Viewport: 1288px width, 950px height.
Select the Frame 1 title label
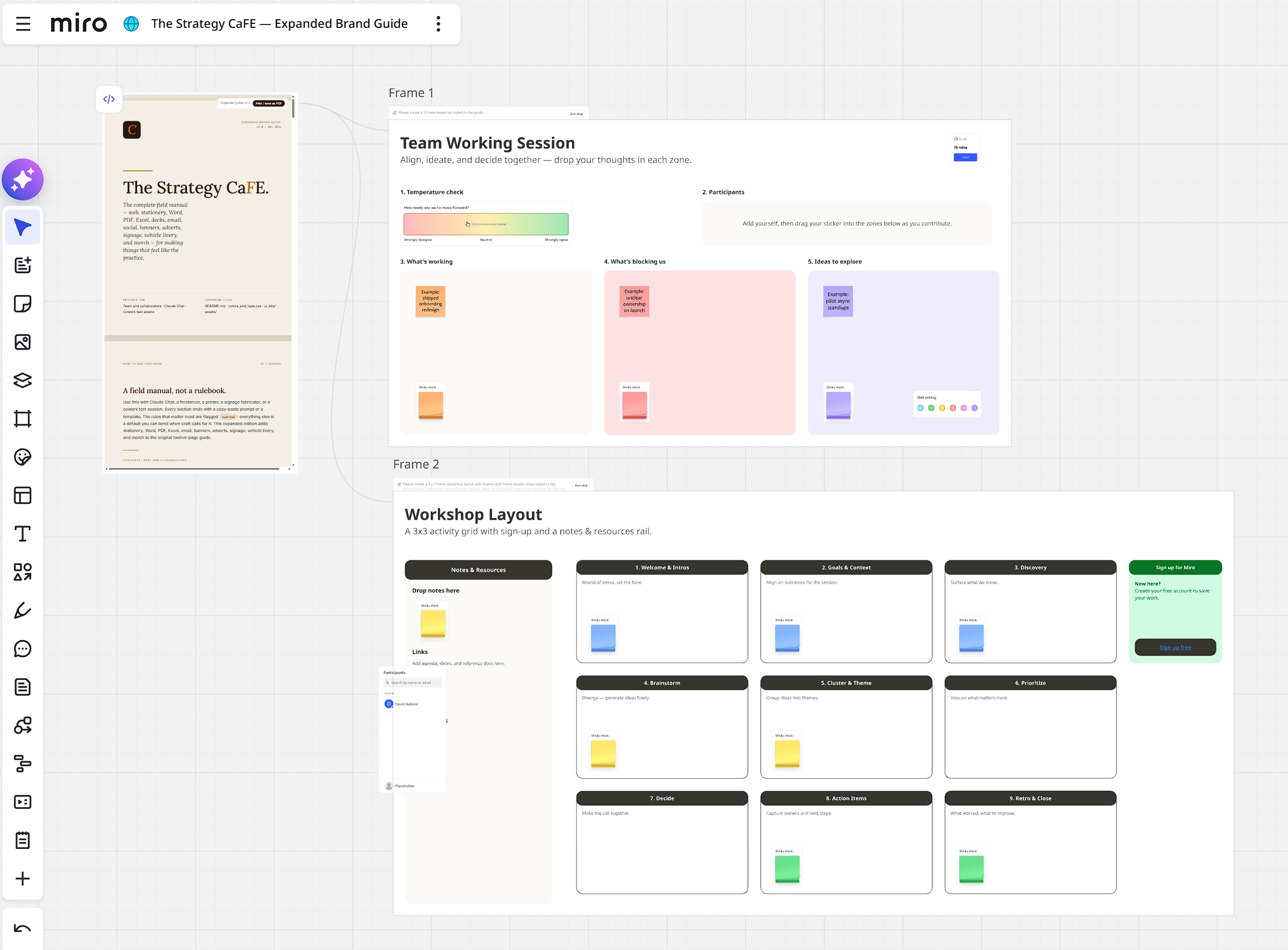tap(411, 93)
